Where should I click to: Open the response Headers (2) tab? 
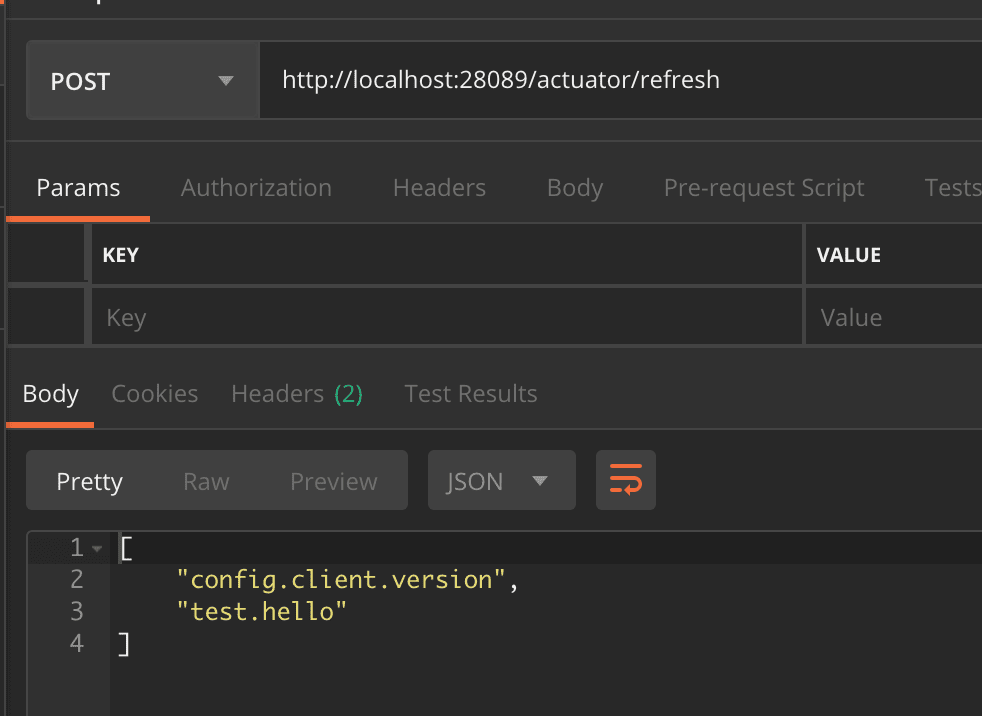click(x=297, y=394)
